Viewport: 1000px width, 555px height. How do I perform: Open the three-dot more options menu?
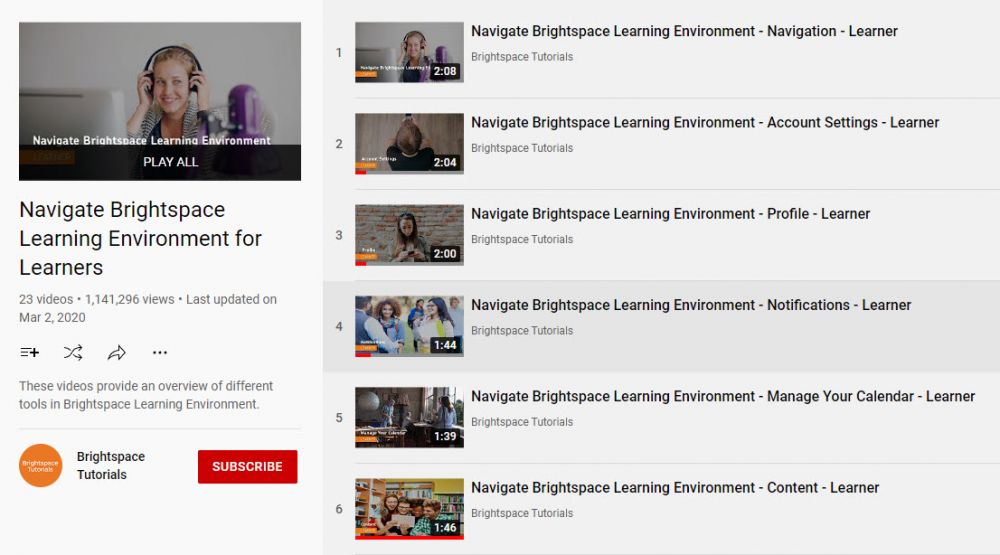pyautogui.click(x=160, y=352)
